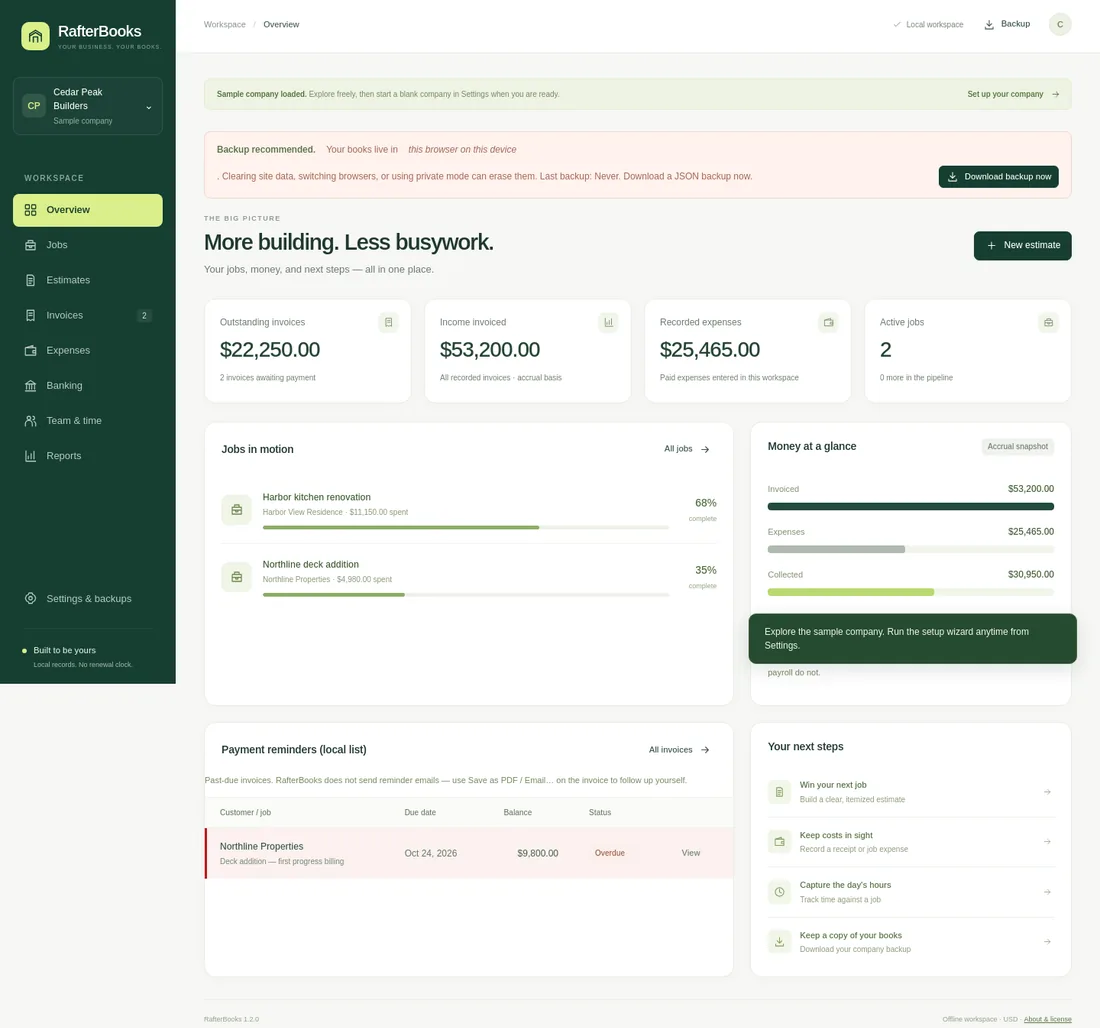The height and width of the screenshot is (1028, 1100).
Task: Open the Estimates section
Action: point(88,280)
